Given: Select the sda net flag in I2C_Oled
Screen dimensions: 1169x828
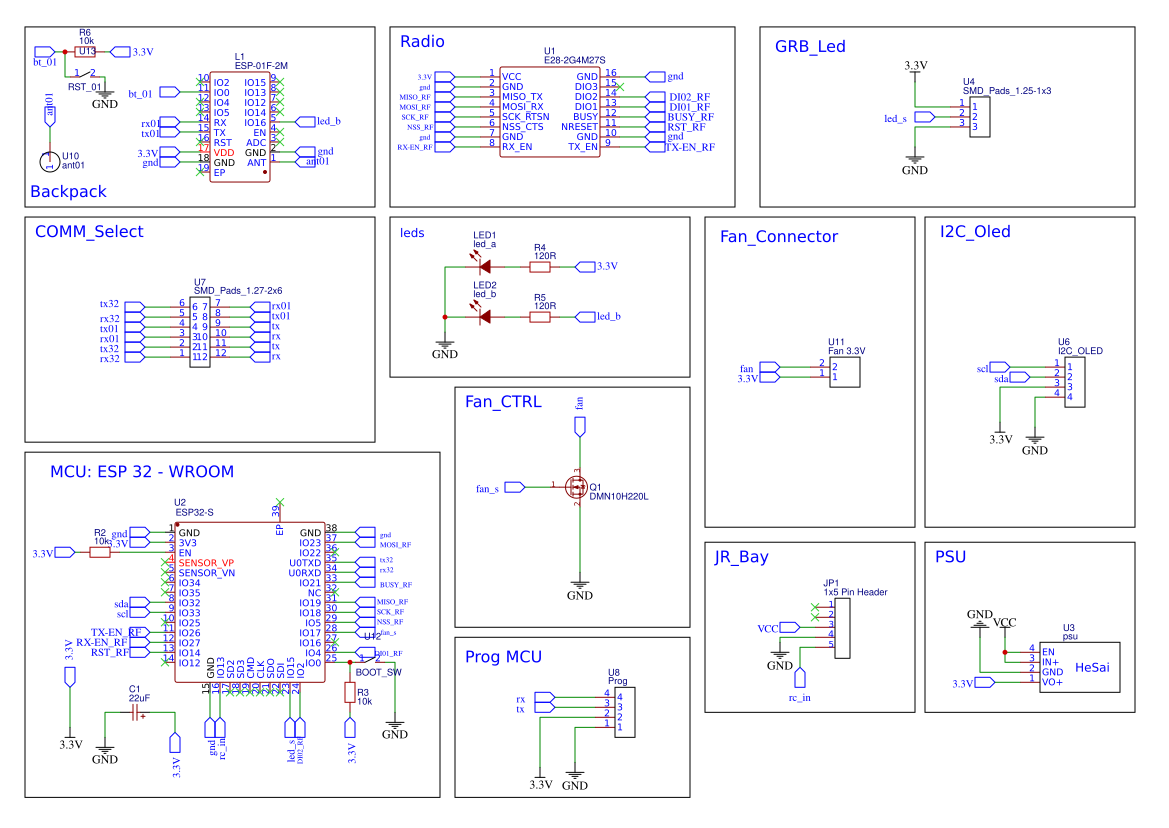Looking at the screenshot, I should pyautogui.click(x=1019, y=378).
